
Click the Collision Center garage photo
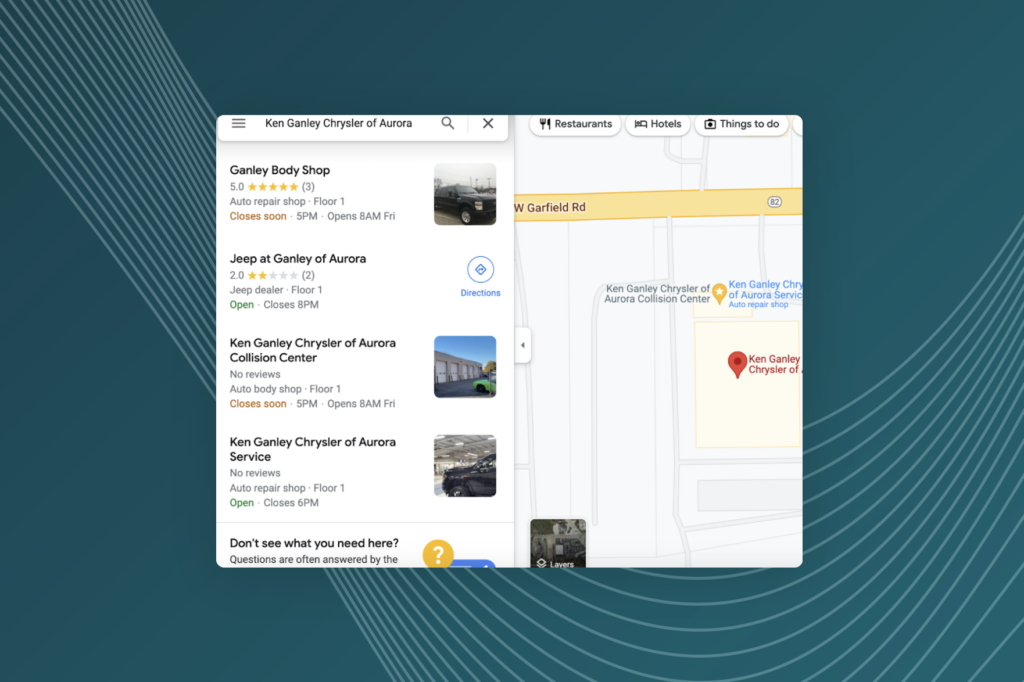click(465, 367)
